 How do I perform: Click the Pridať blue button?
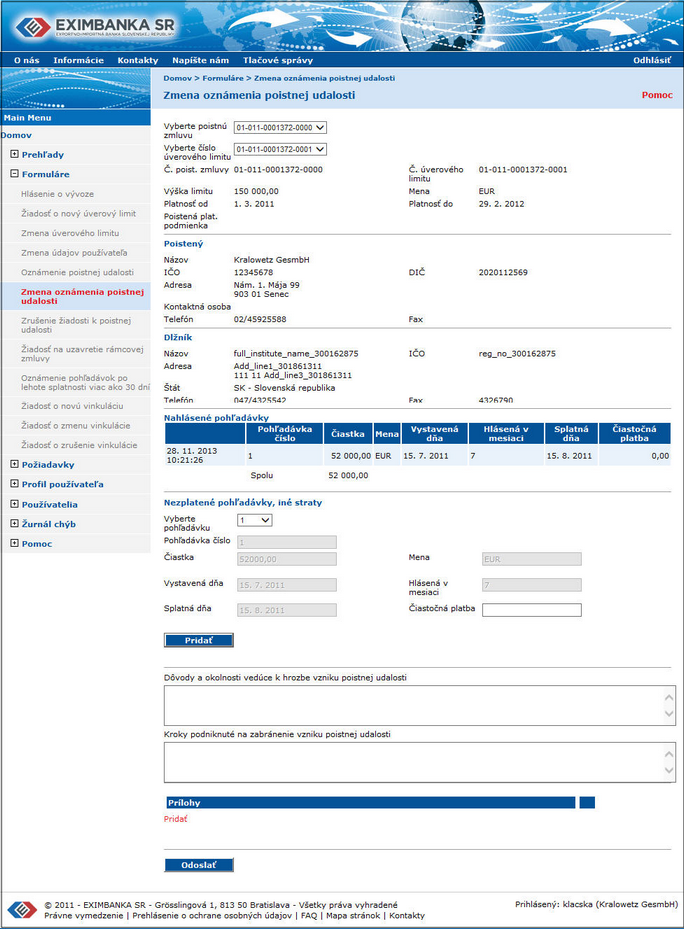pos(199,640)
